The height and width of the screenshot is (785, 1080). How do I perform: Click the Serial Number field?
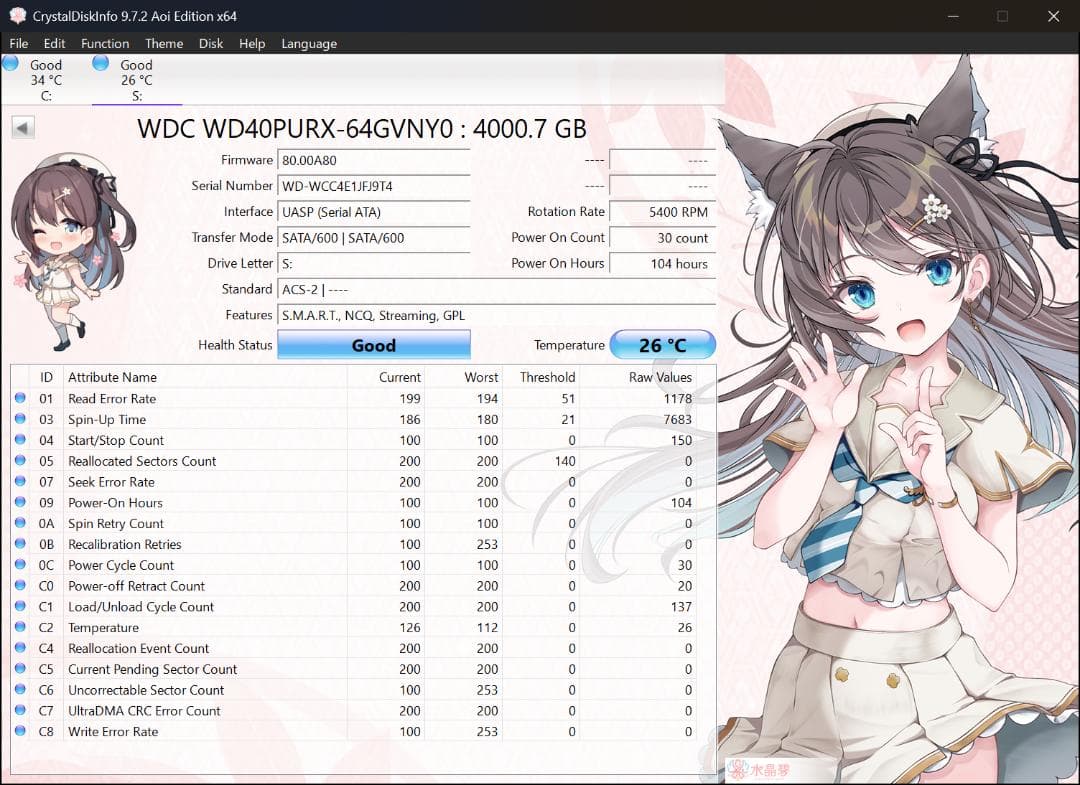[374, 186]
